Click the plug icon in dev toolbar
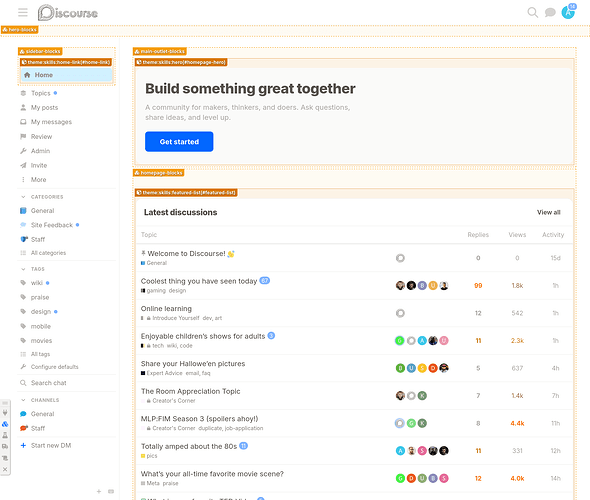590x500 pixels. (x=5, y=413)
